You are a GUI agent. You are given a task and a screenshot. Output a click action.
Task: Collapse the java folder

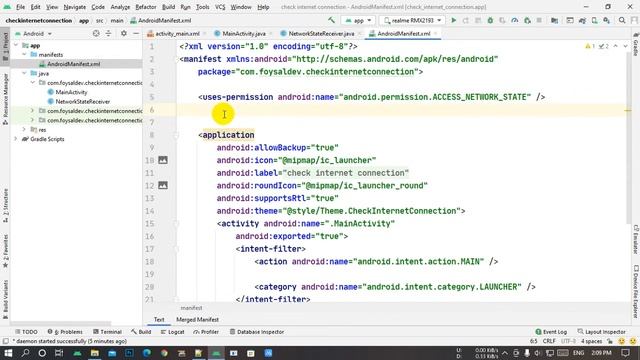(x=24, y=73)
